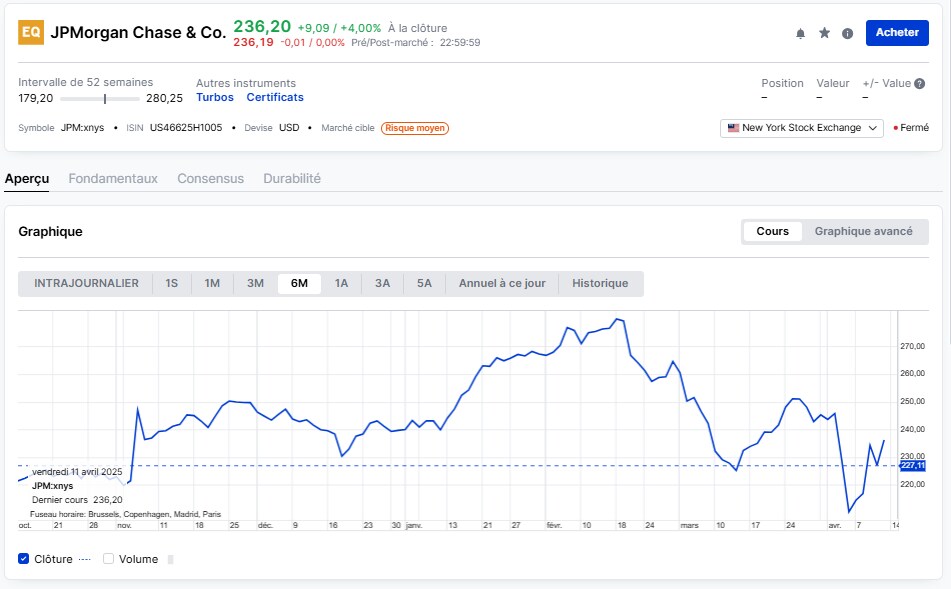
Task: Open New York Stock Exchange dropdown
Action: tap(802, 128)
